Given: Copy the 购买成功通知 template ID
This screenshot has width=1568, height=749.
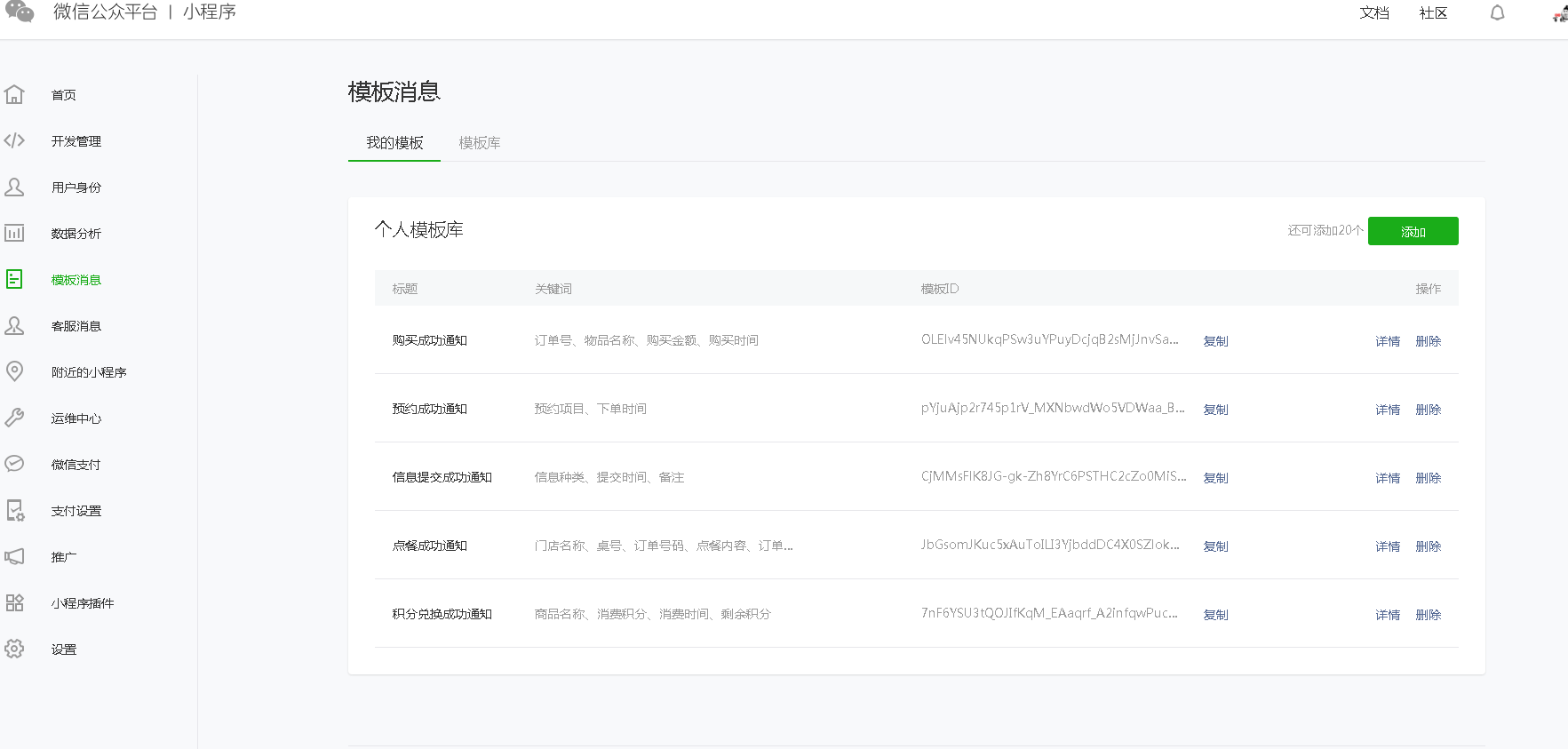Looking at the screenshot, I should point(1215,341).
